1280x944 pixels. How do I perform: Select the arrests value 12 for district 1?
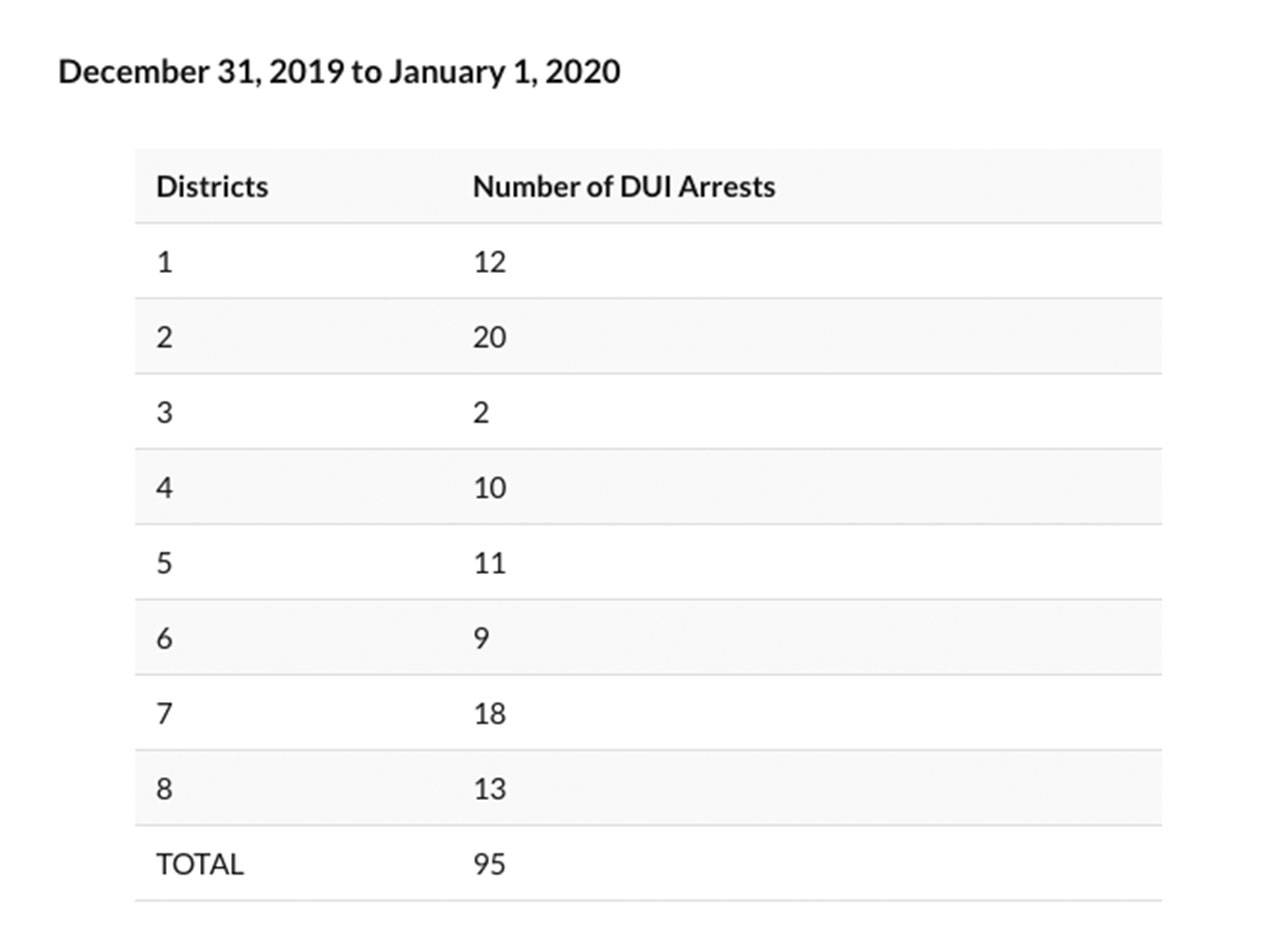pyautogui.click(x=489, y=262)
